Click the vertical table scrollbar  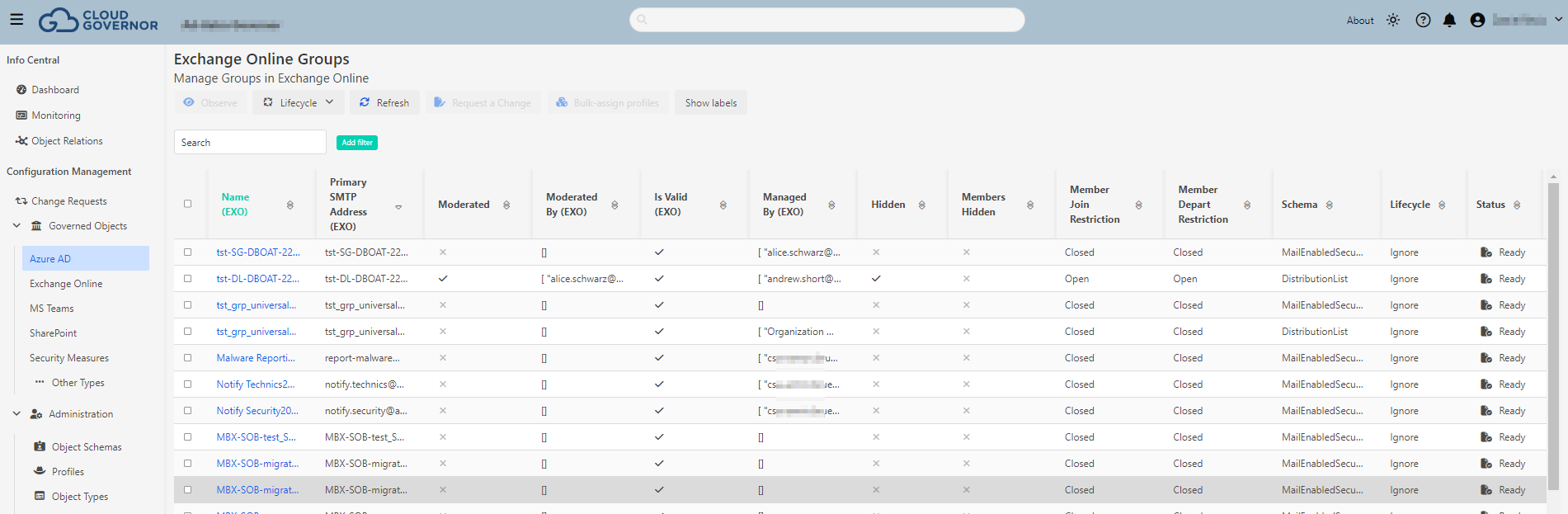(x=1553, y=330)
